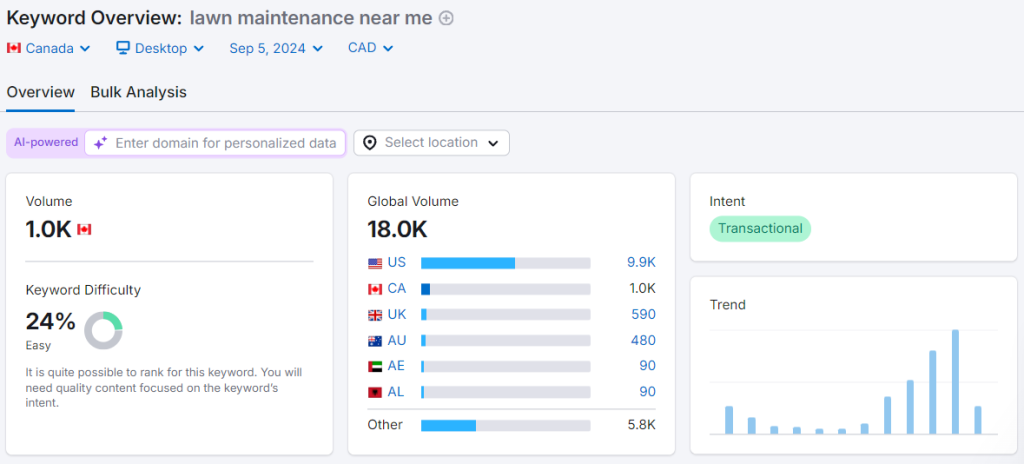Viewport: 1024px width, 464px height.
Task: Click the Keyword Difficulty donut chart
Action: [103, 331]
